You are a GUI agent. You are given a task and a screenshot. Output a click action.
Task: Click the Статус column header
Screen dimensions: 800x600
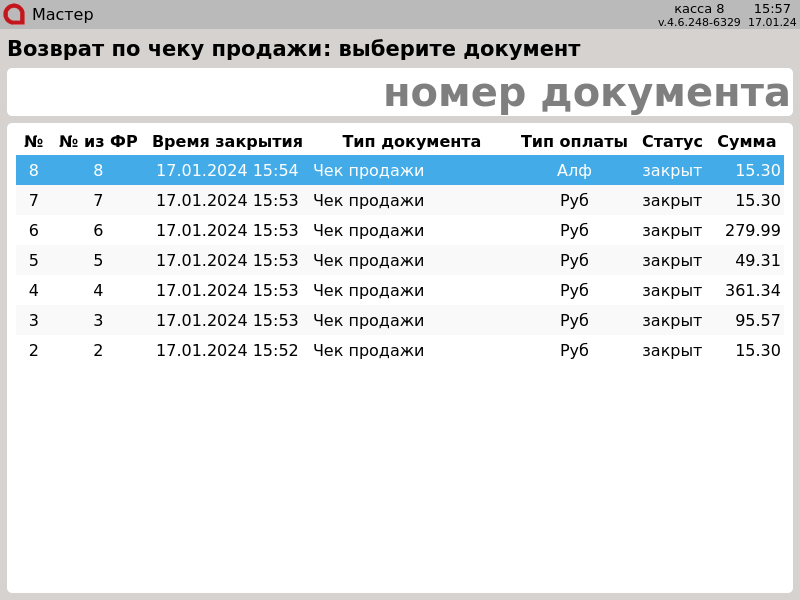coord(672,142)
